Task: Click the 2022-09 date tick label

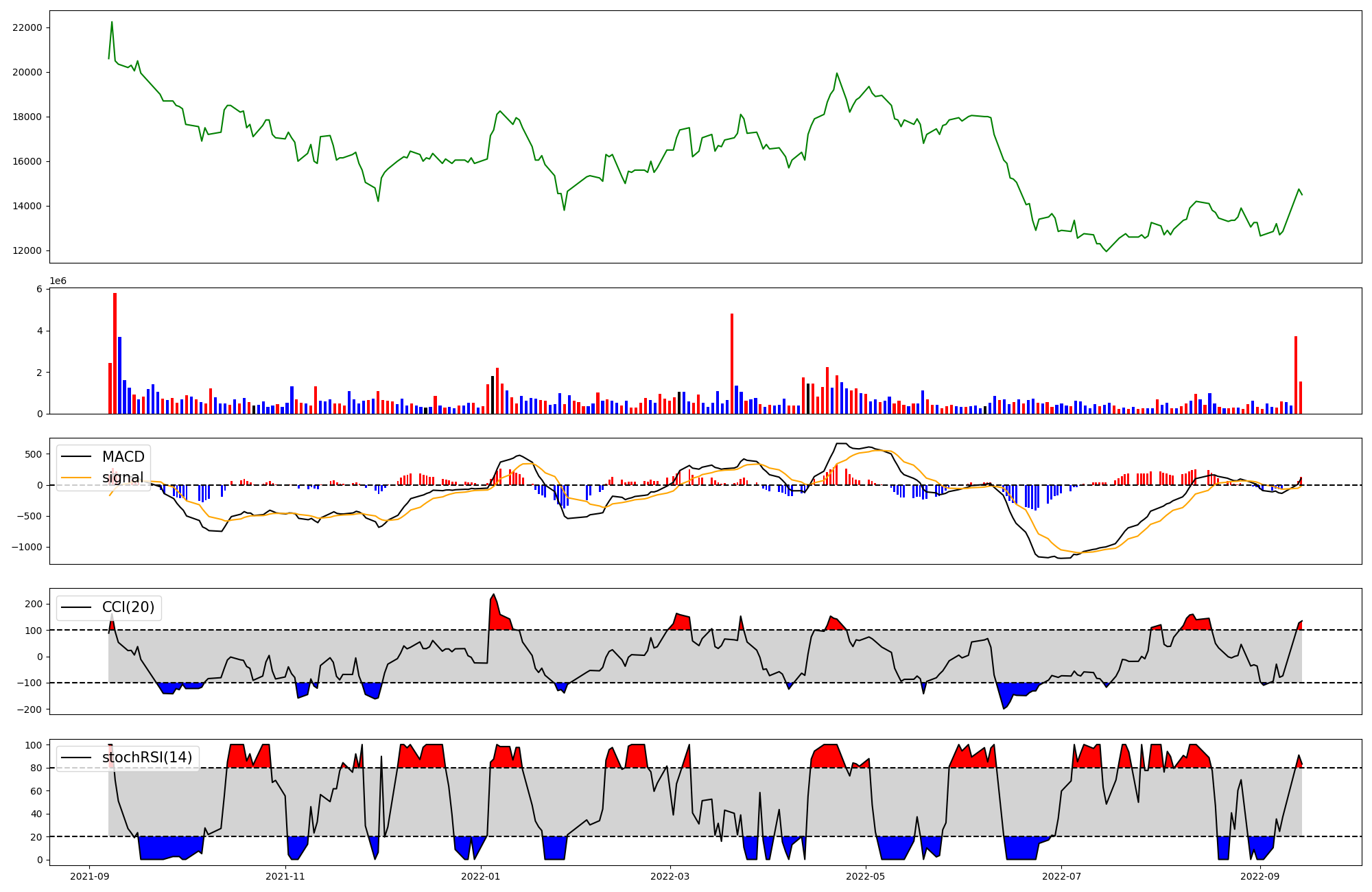Action: [1260, 876]
